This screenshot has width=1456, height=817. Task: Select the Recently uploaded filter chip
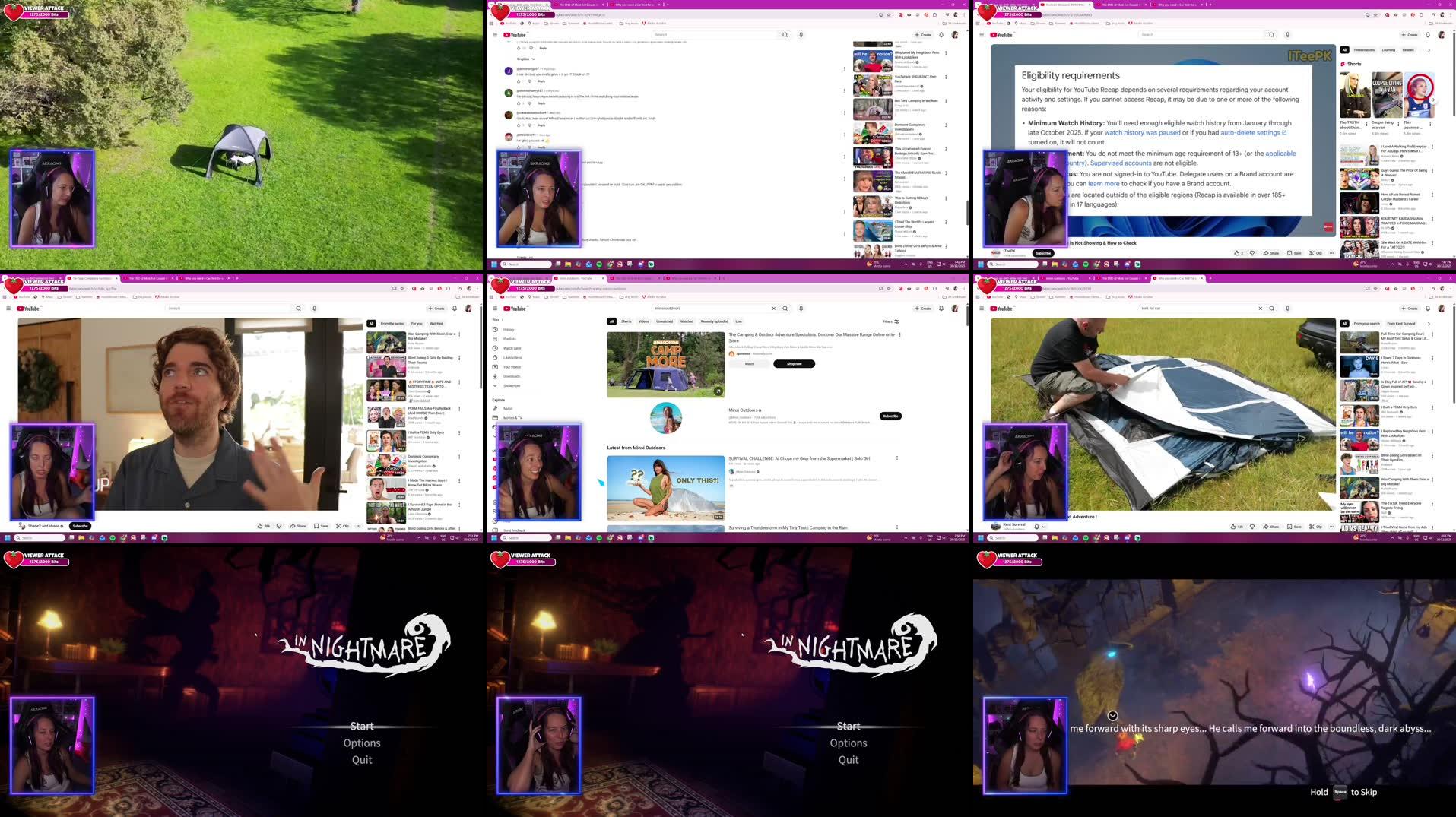pyautogui.click(x=713, y=321)
